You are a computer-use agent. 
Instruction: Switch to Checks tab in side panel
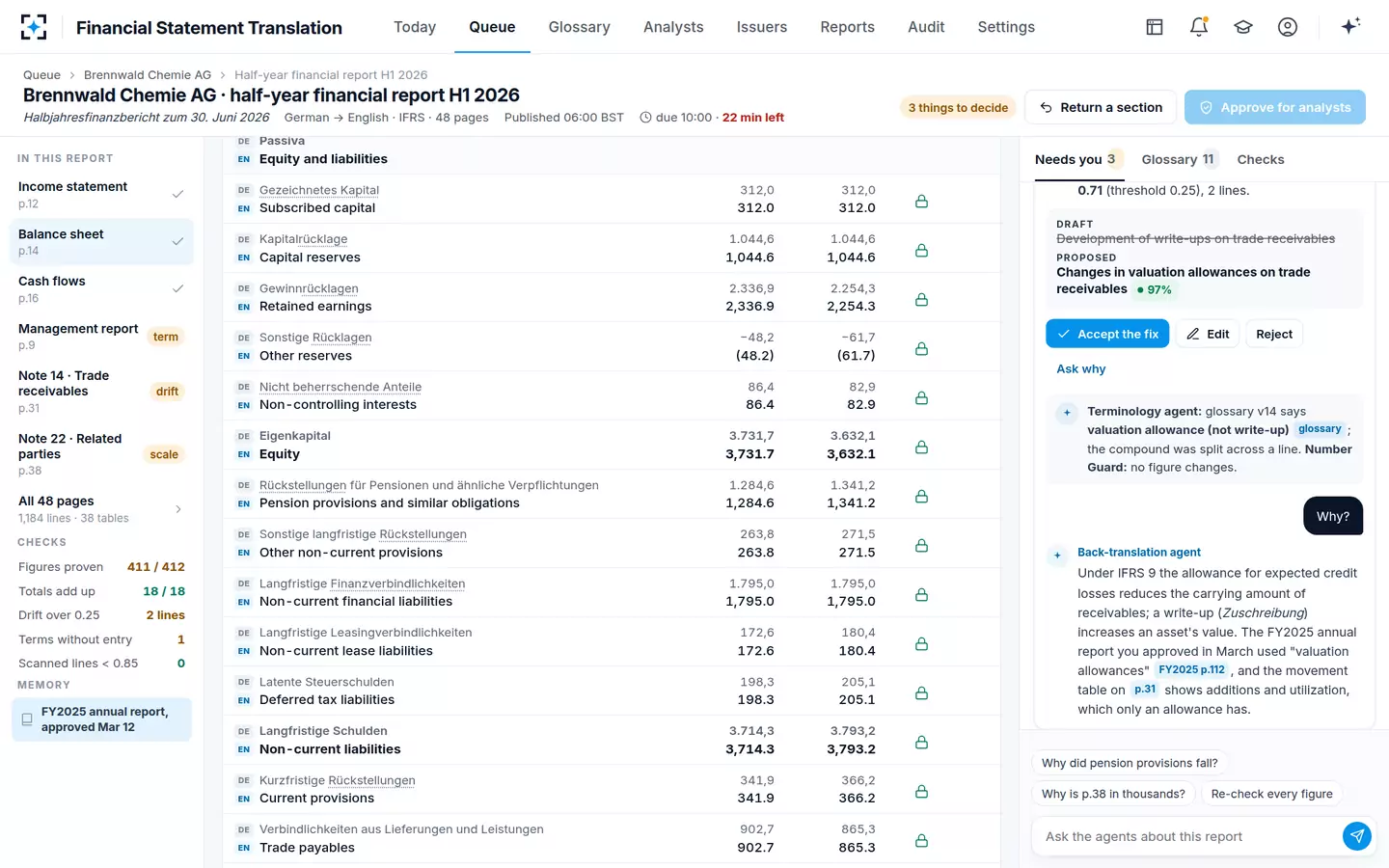1261,159
